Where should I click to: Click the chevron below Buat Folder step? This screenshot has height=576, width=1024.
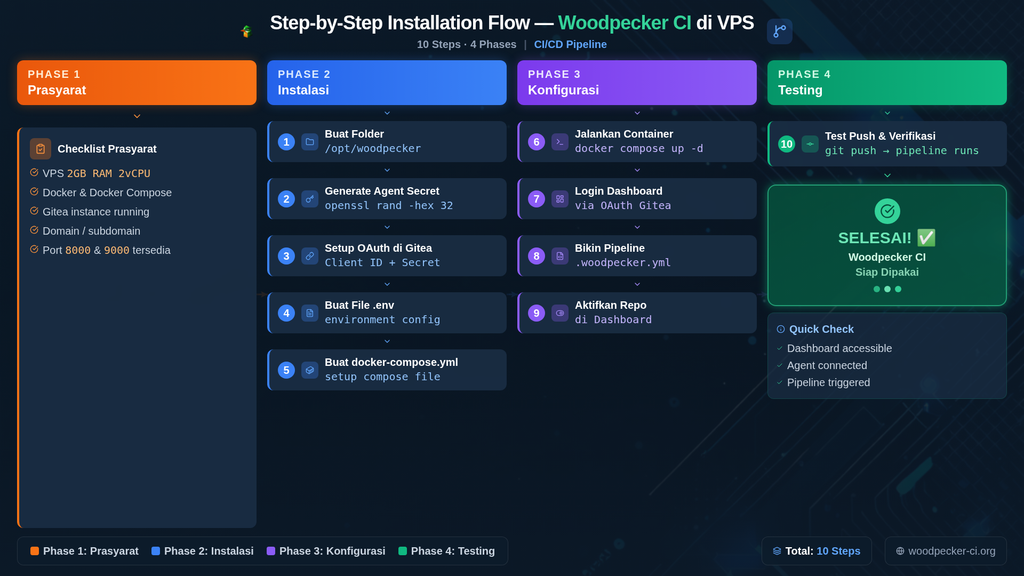387,170
